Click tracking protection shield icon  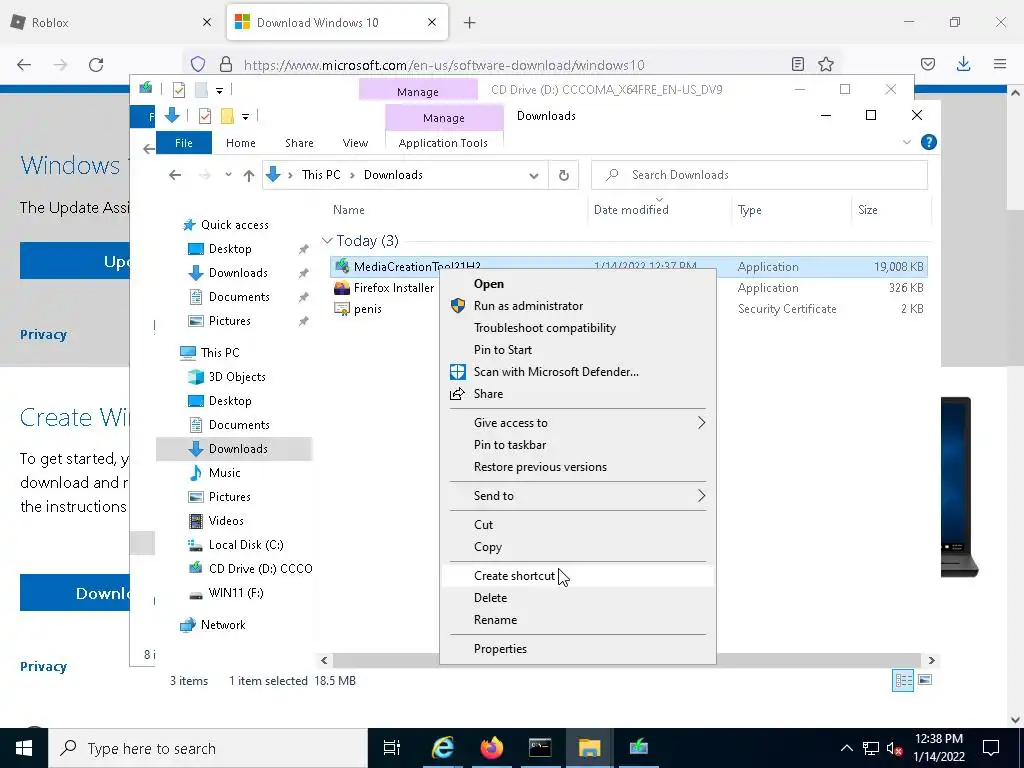[198, 64]
